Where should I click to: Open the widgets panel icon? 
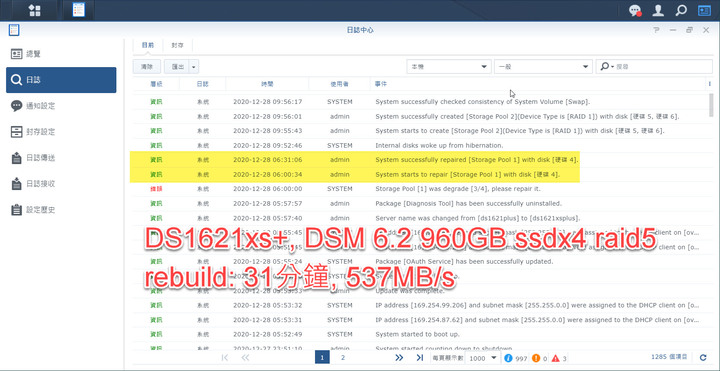pos(704,11)
